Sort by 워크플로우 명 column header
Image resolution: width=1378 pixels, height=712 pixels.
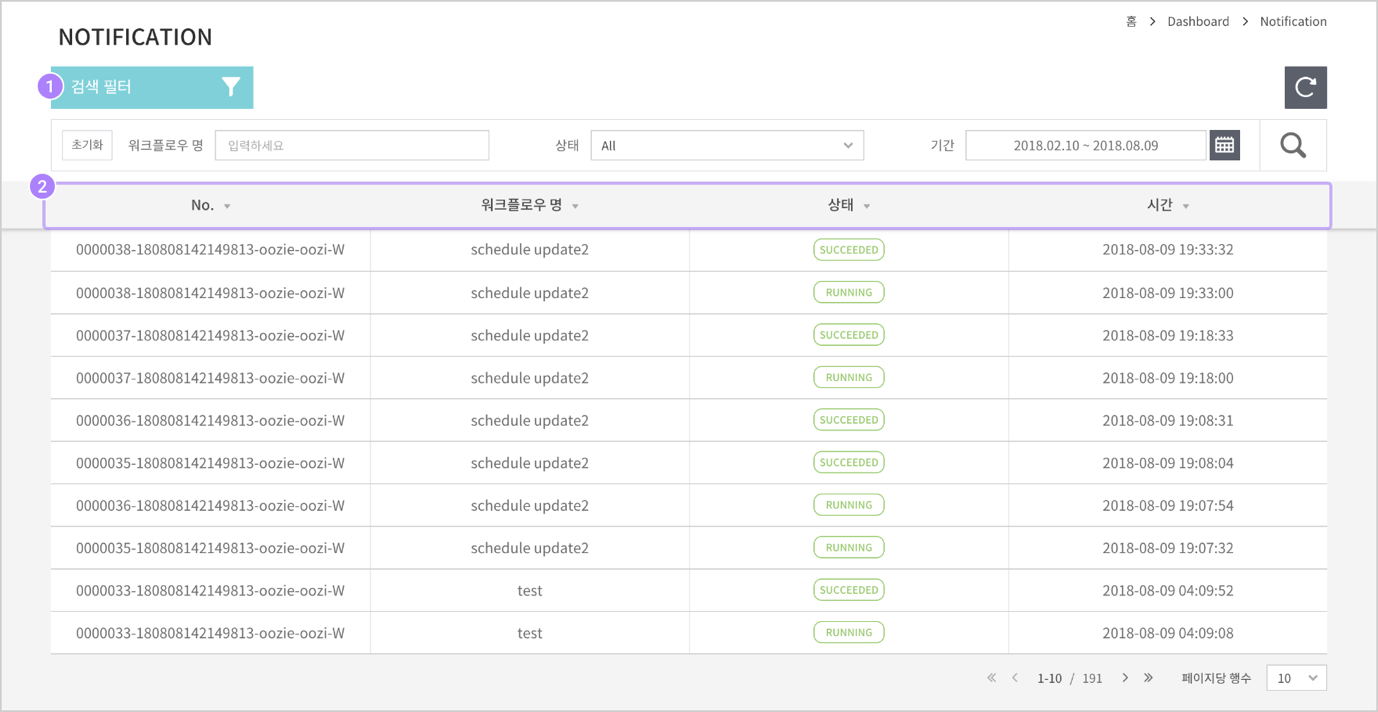click(x=530, y=205)
